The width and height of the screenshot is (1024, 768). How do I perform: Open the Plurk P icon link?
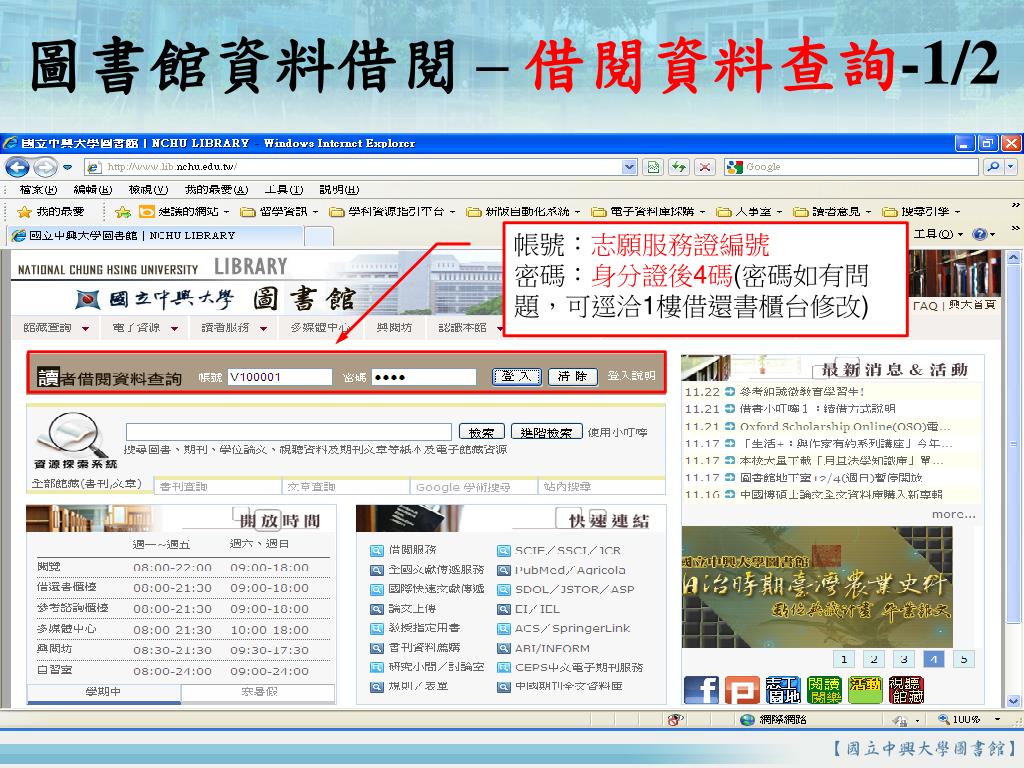pos(742,690)
